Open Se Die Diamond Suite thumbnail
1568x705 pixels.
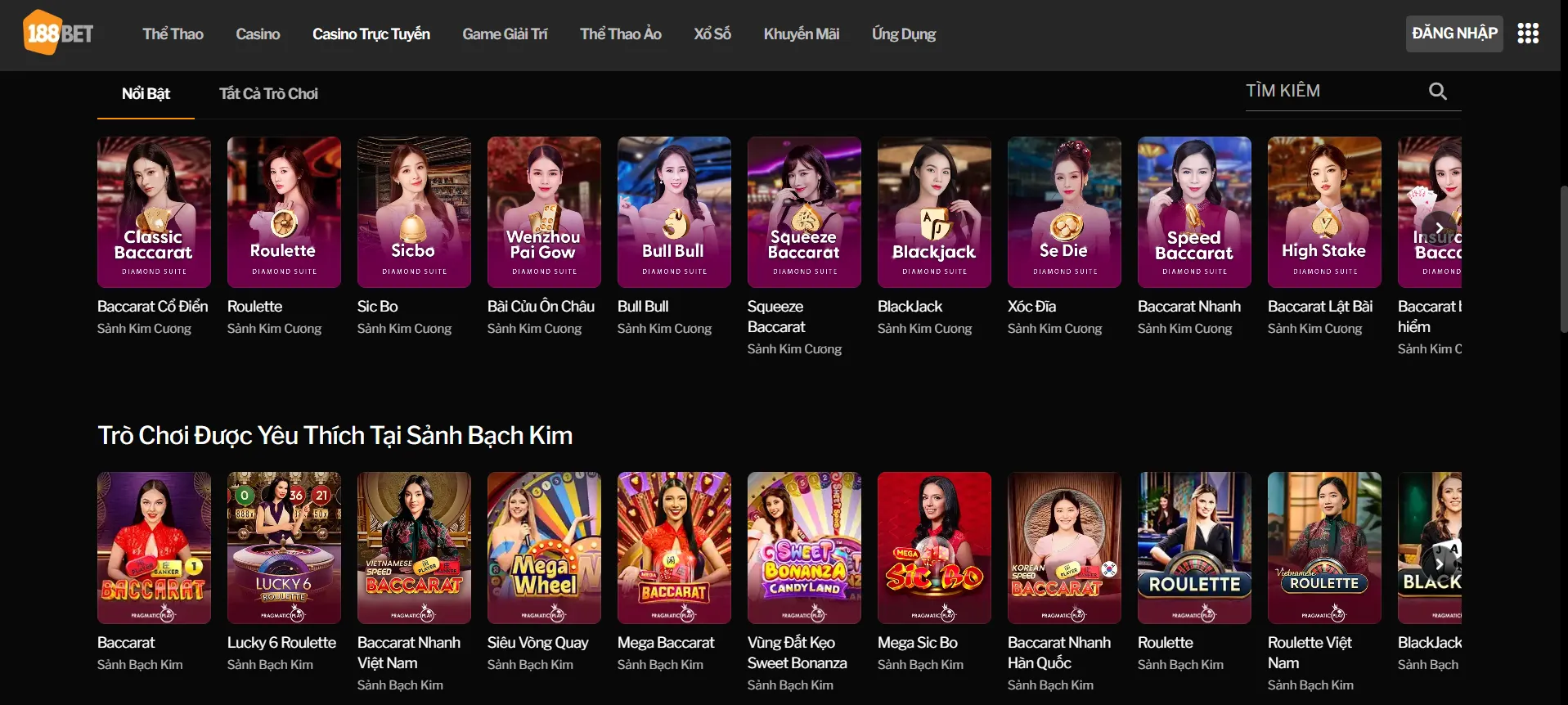point(1064,212)
